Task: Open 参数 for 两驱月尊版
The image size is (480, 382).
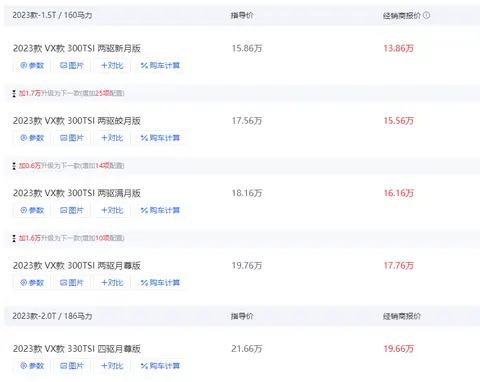Action: click(x=32, y=283)
